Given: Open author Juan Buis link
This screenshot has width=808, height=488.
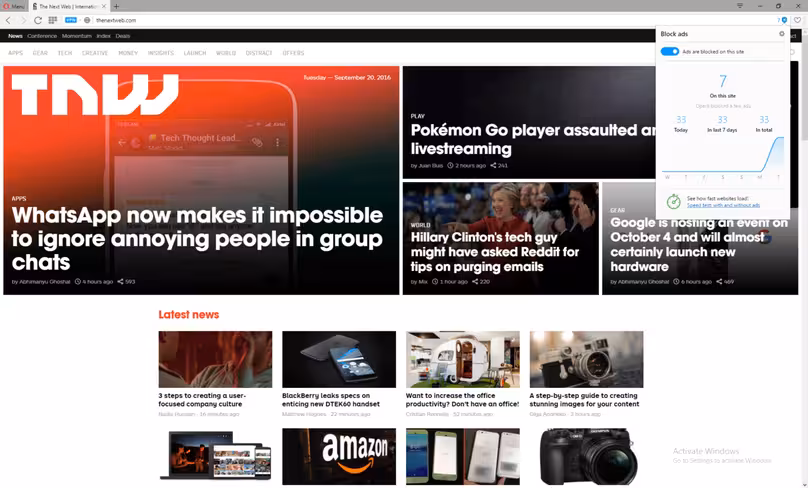Looking at the screenshot, I should 430,165.
